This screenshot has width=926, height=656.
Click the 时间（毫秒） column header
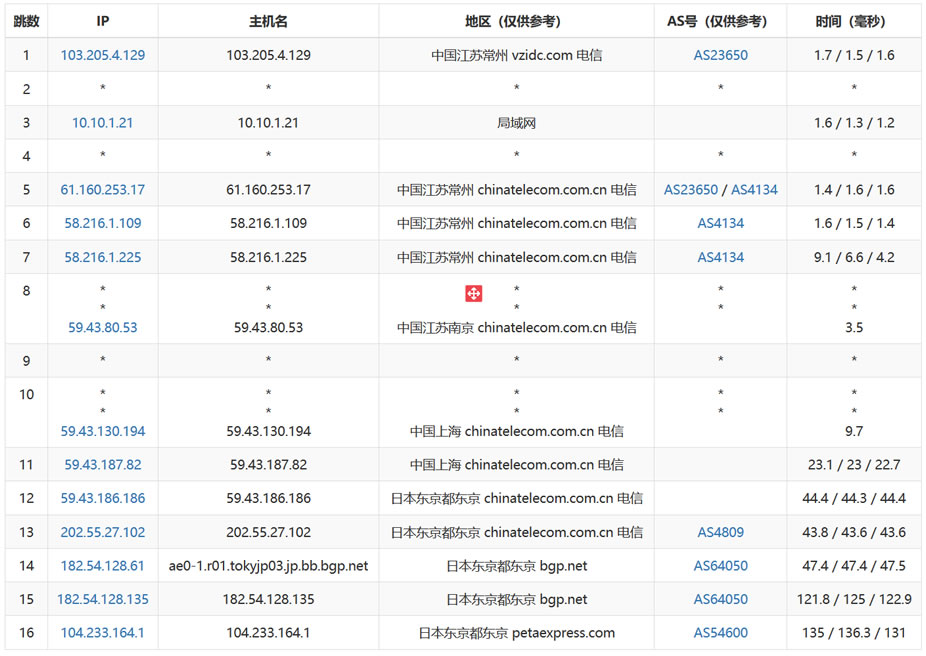854,21
